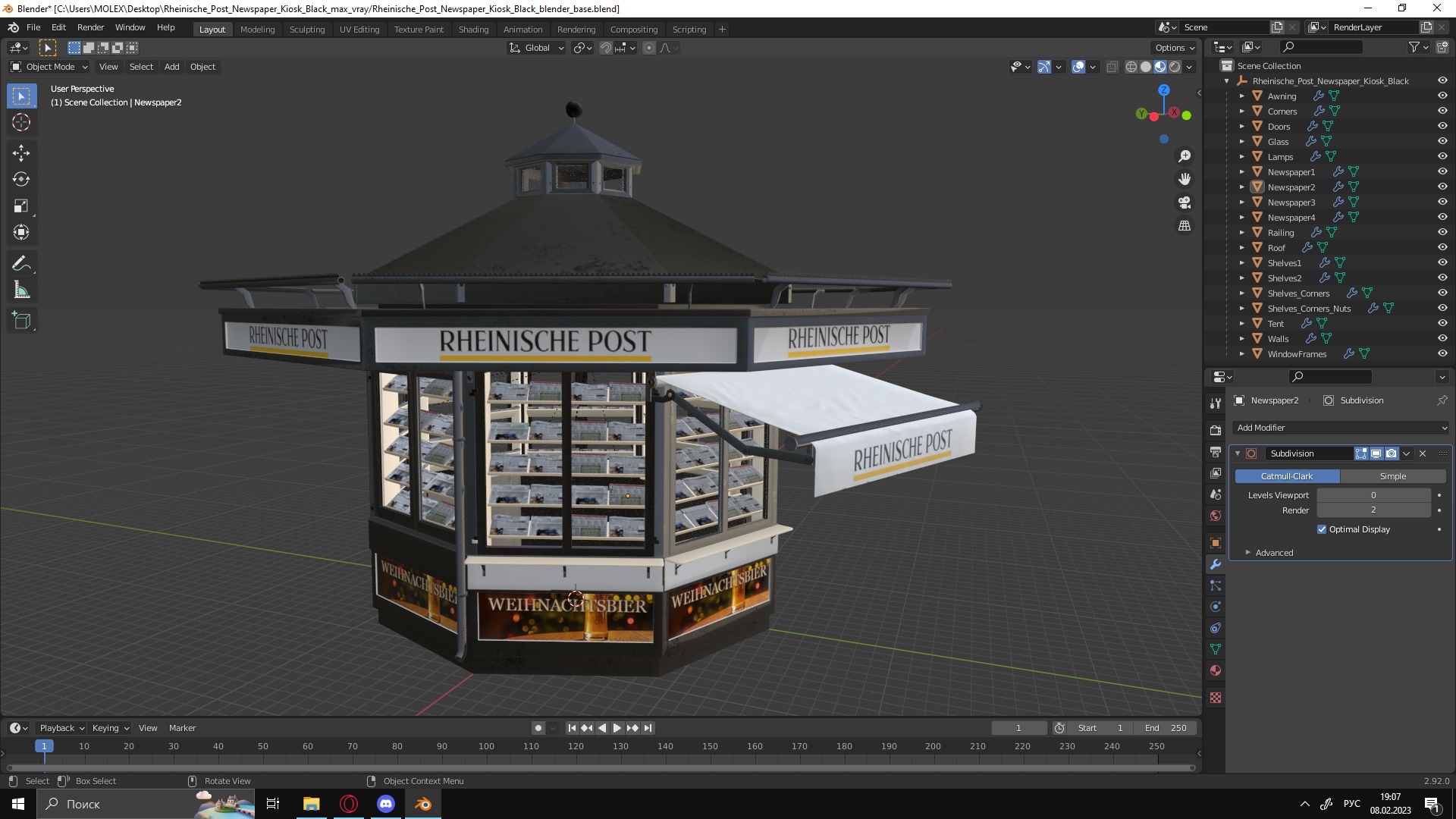The image size is (1456, 819).
Task: Switch perspective/orthographic grid icon
Action: click(x=1185, y=226)
